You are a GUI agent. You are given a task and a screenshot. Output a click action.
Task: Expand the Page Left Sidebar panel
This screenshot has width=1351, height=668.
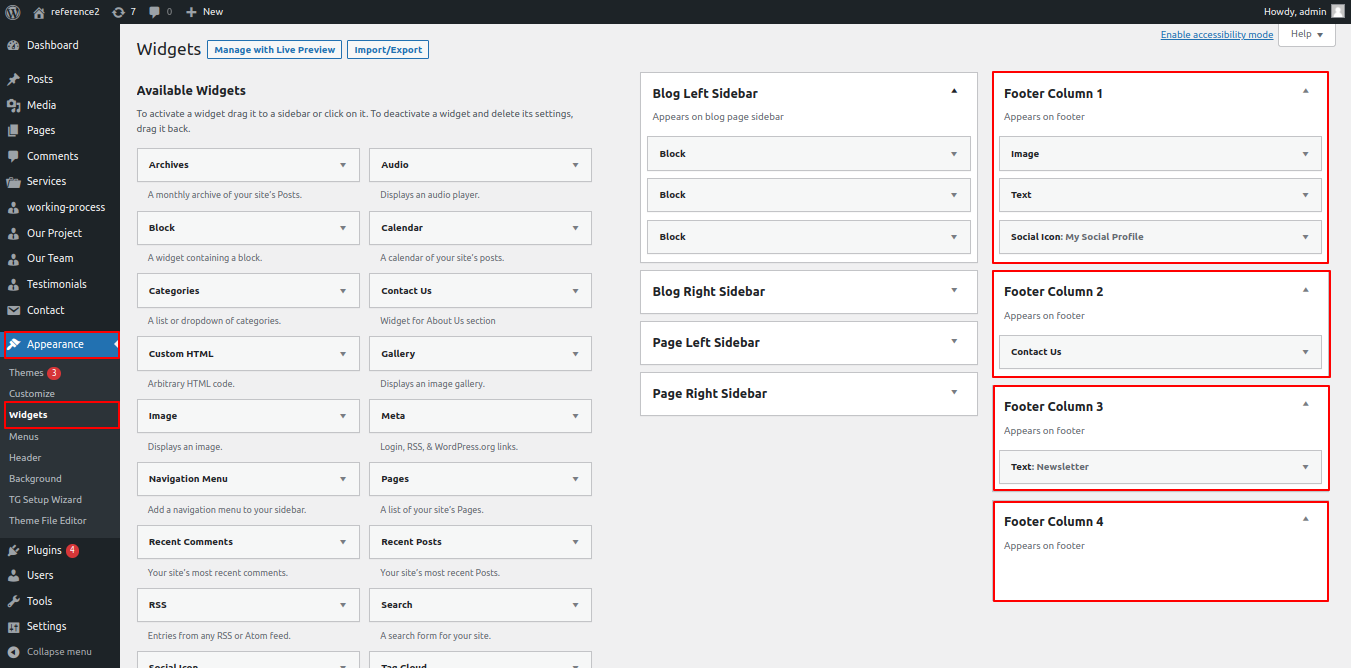click(x=954, y=341)
